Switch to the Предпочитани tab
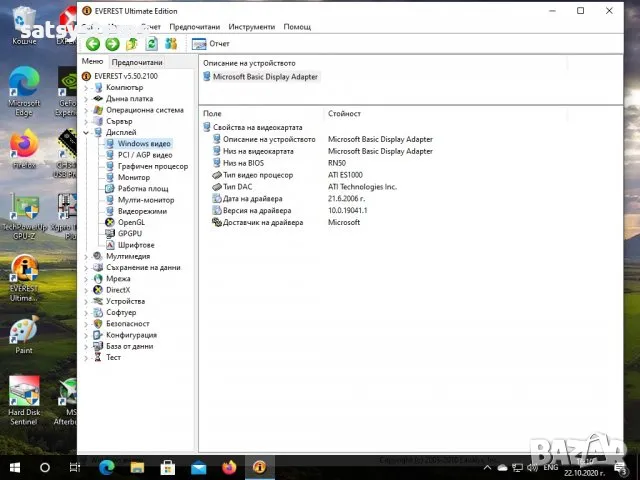The image size is (640, 480). [x=137, y=62]
